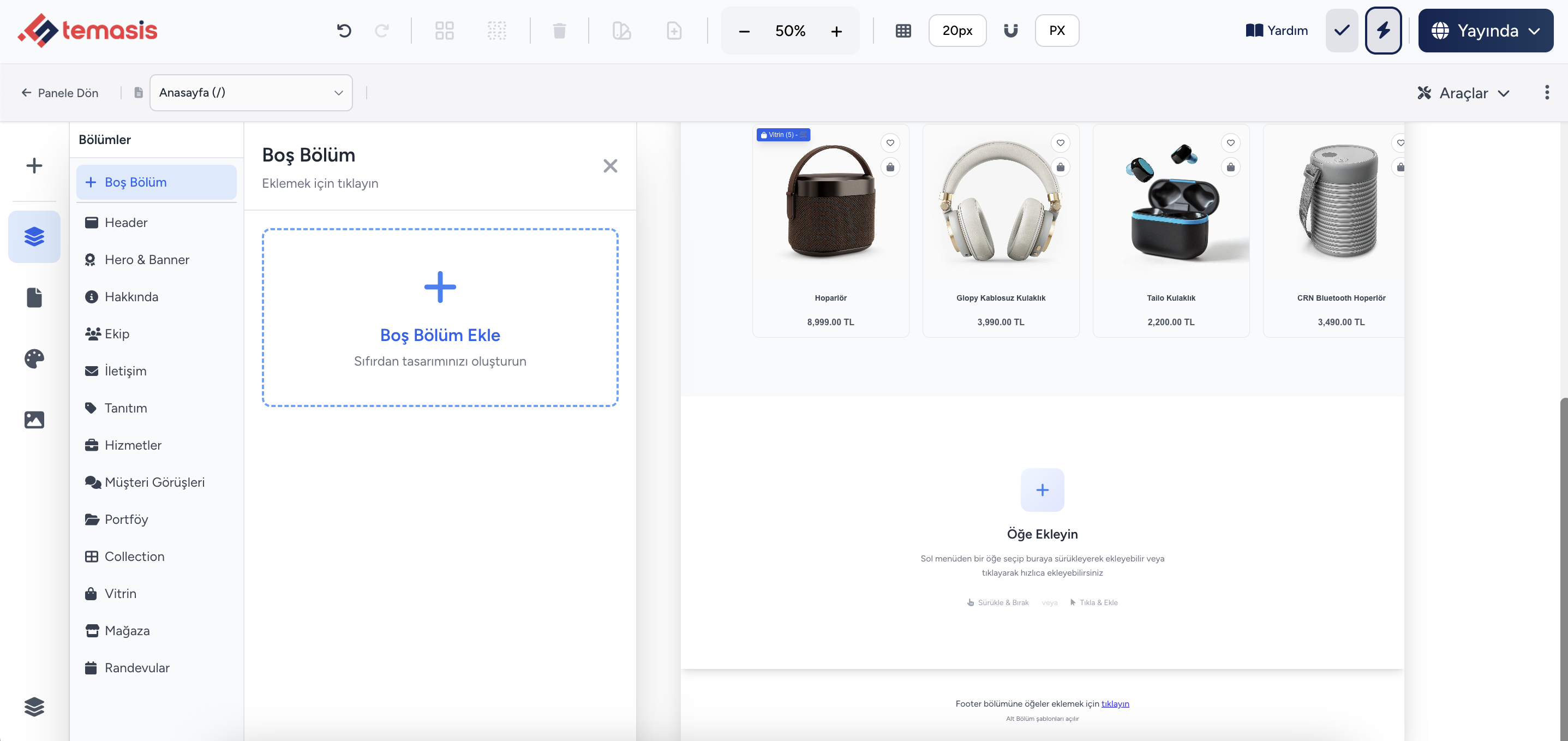Viewport: 1568px width, 741px height.
Task: Click the undo arrow icon
Action: (344, 31)
